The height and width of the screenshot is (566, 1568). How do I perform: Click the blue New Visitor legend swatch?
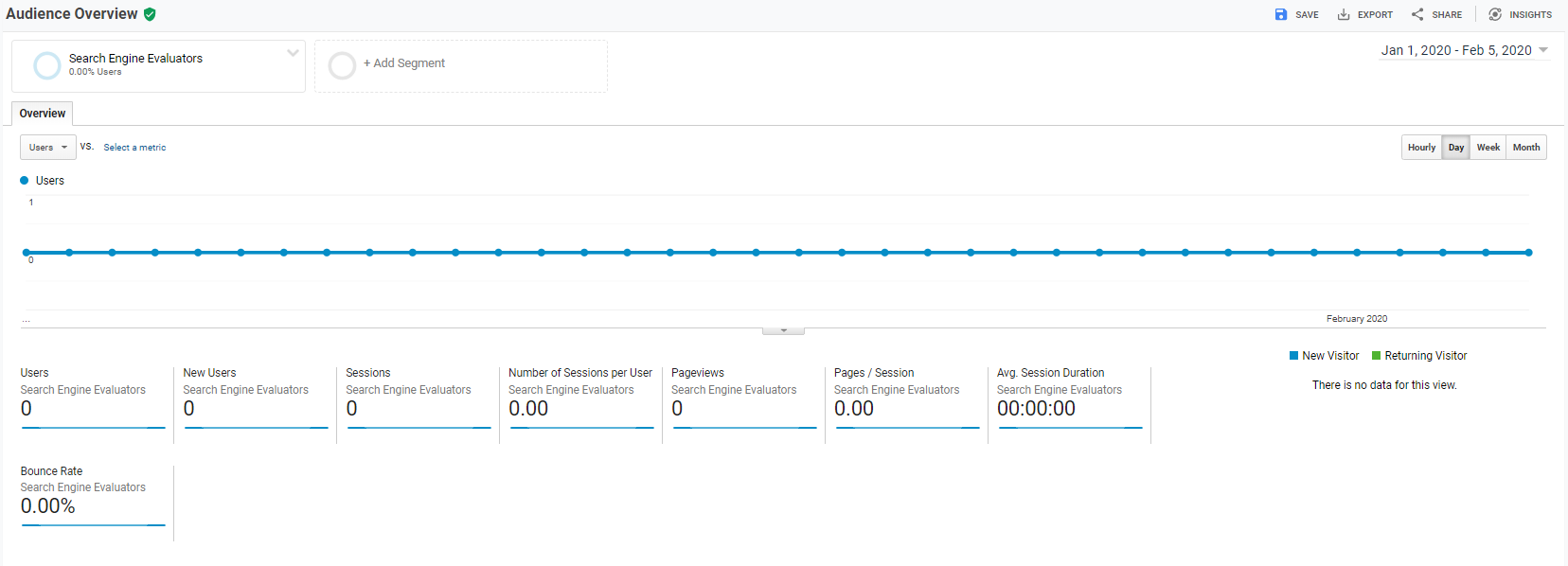[x=1293, y=356]
